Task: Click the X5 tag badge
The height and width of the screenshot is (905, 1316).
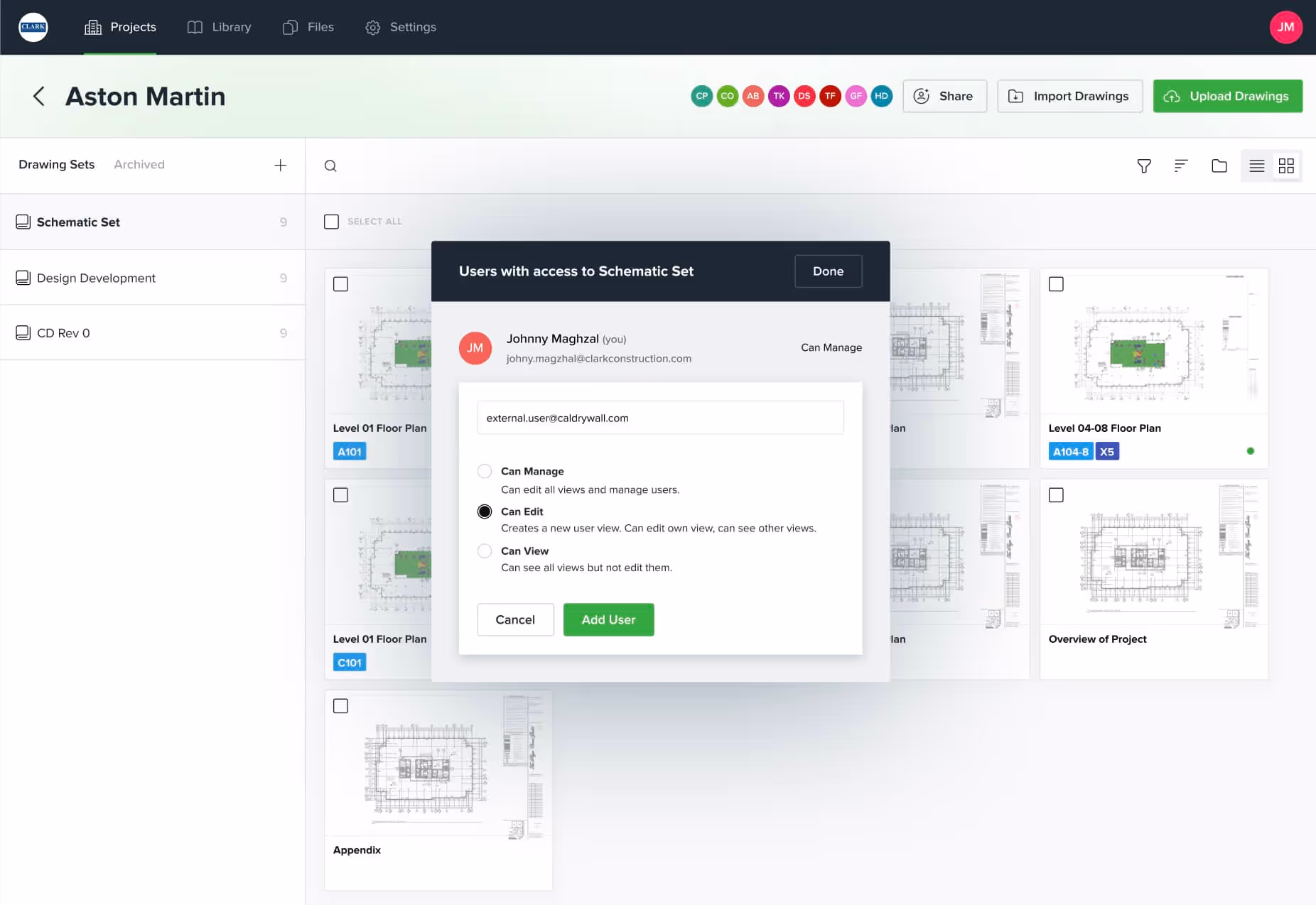Action: (1107, 451)
